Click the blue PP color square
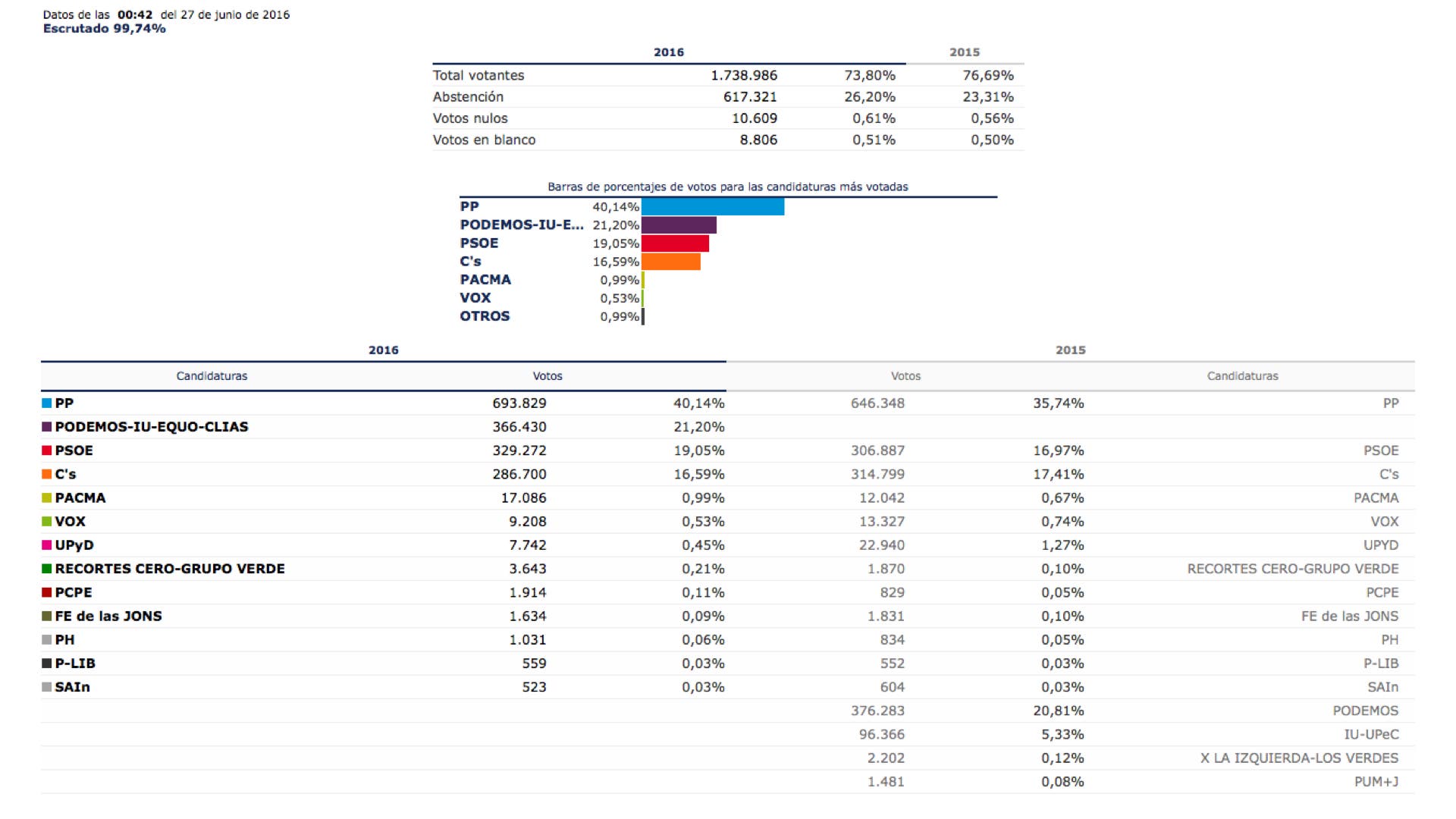Viewport: 1456px width, 819px height. (x=47, y=403)
